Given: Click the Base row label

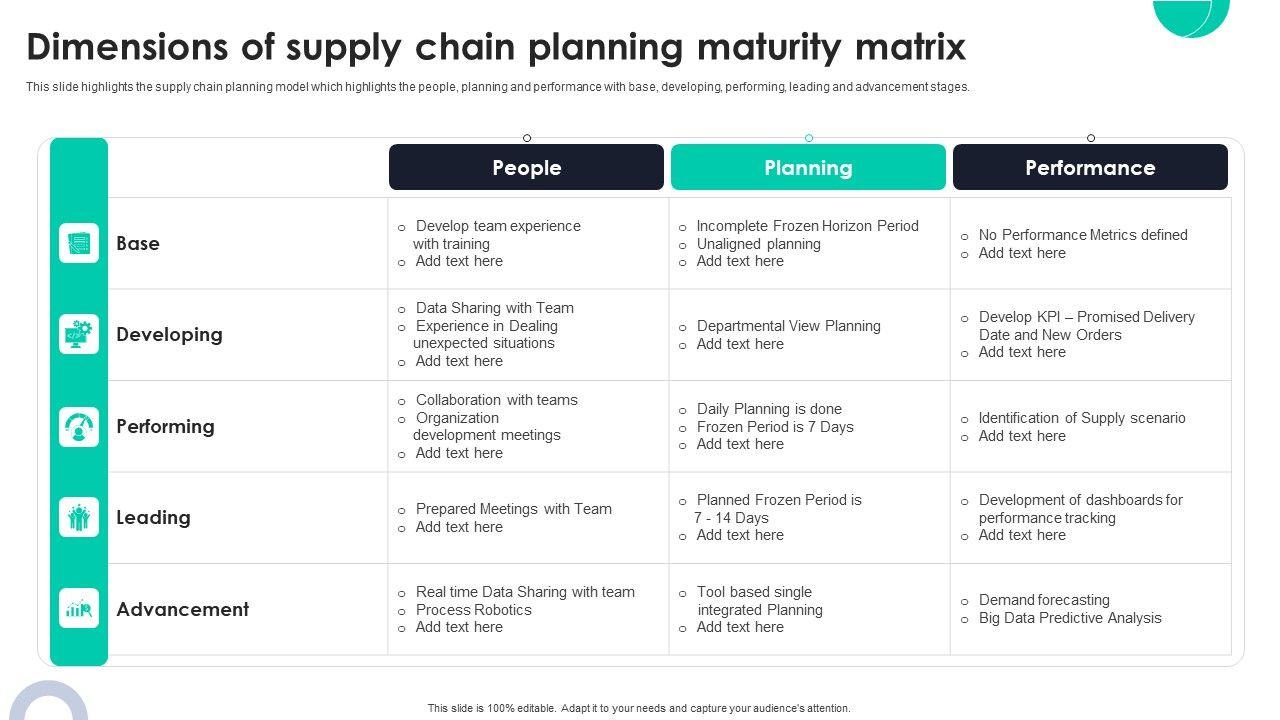Looking at the screenshot, I should (138, 243).
